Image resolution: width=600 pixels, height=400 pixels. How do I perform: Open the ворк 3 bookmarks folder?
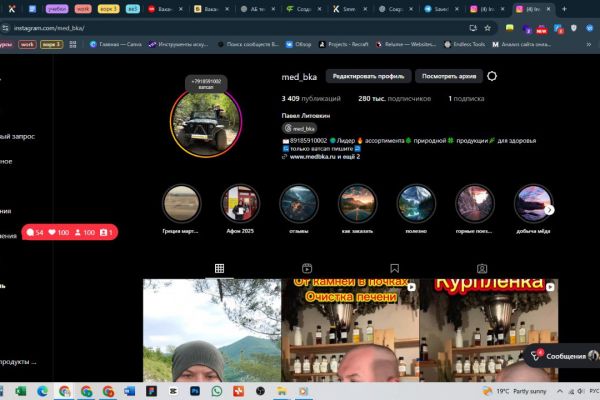click(51, 44)
